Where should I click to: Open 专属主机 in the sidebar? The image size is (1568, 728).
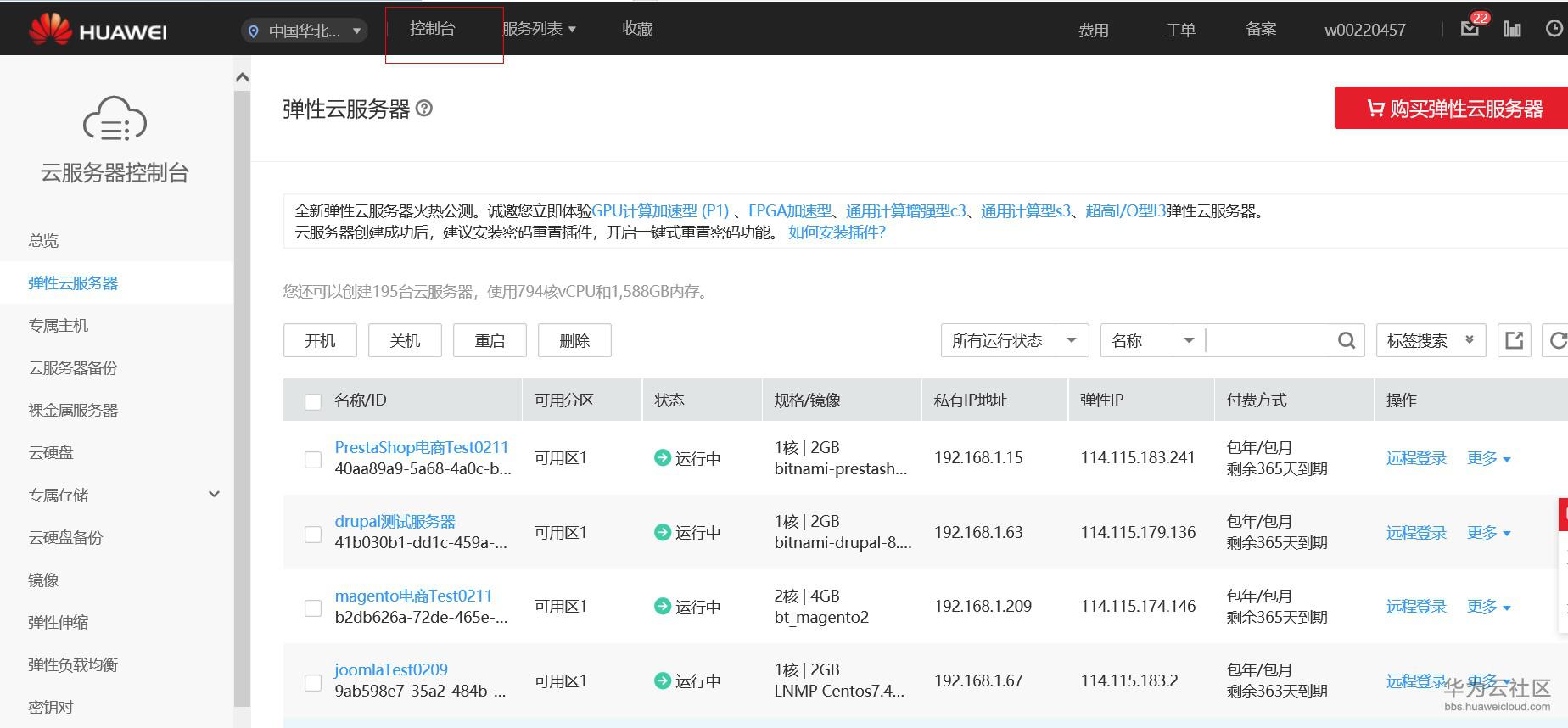pos(58,325)
